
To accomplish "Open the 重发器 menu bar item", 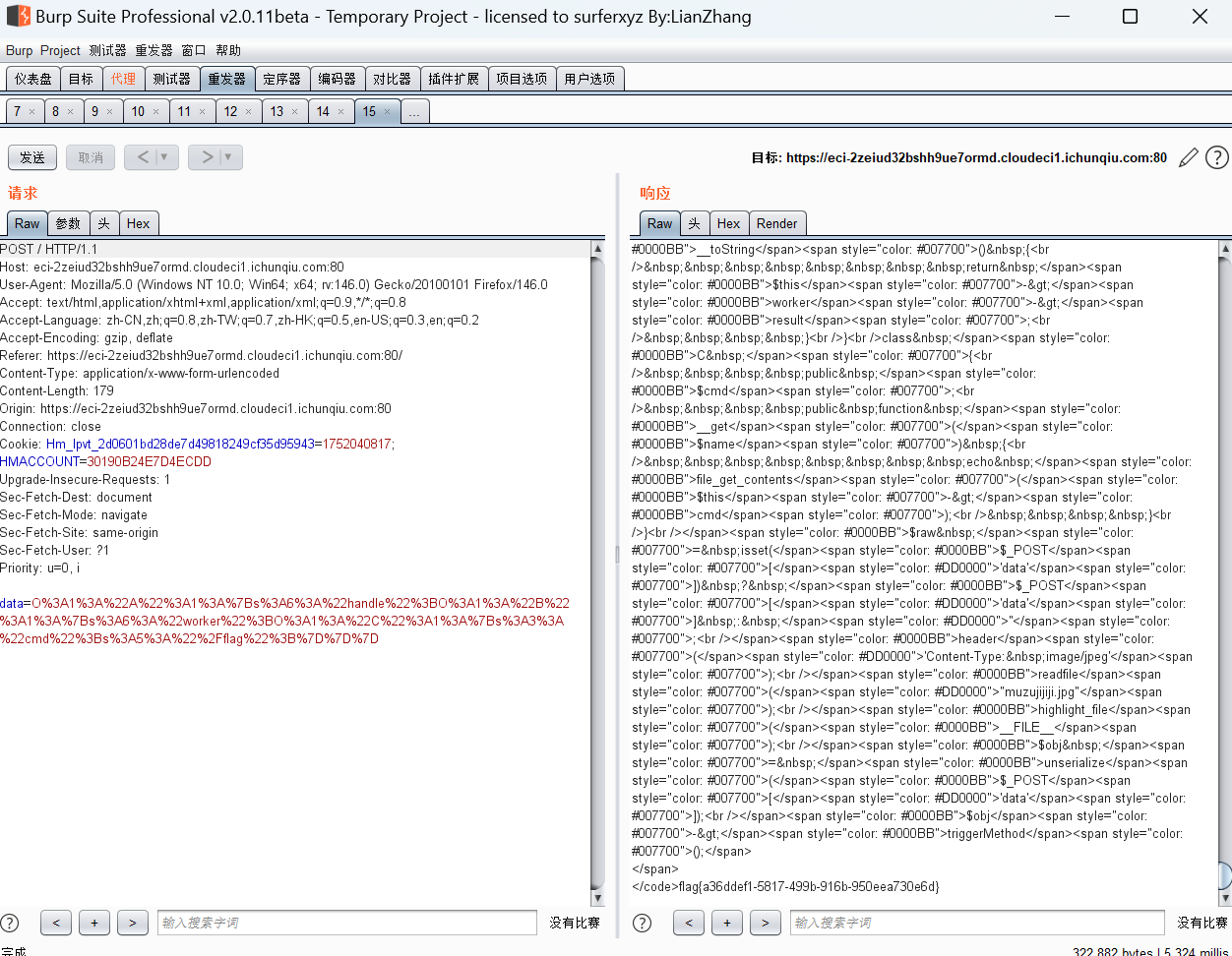I will tap(154, 50).
